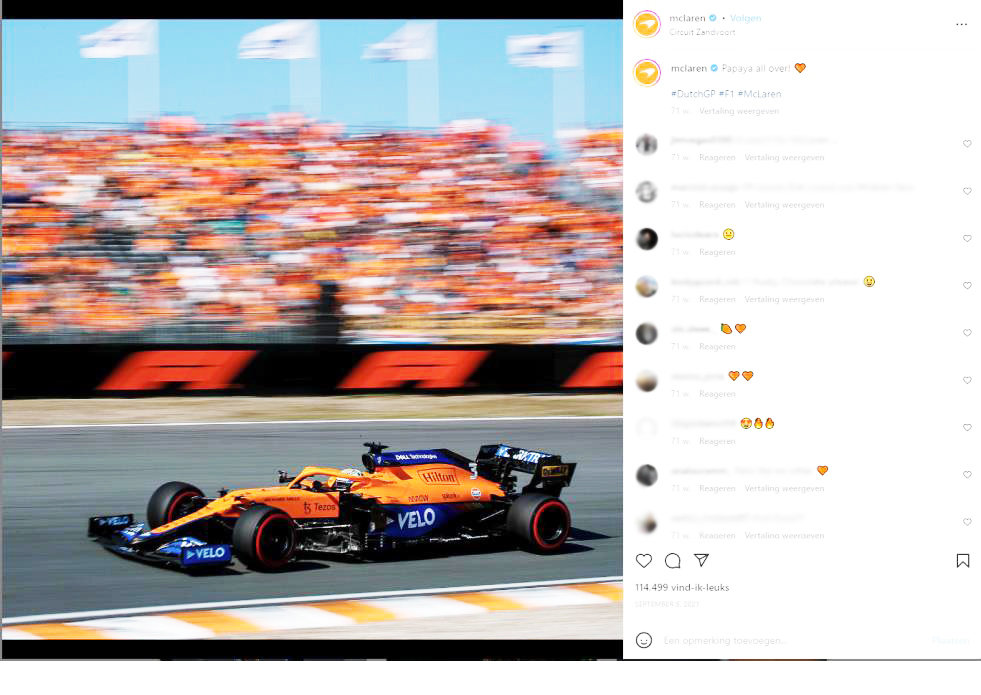The width and height of the screenshot is (981, 695).
Task: Like the smiley-emoji comment with its heart
Action: click(x=967, y=238)
